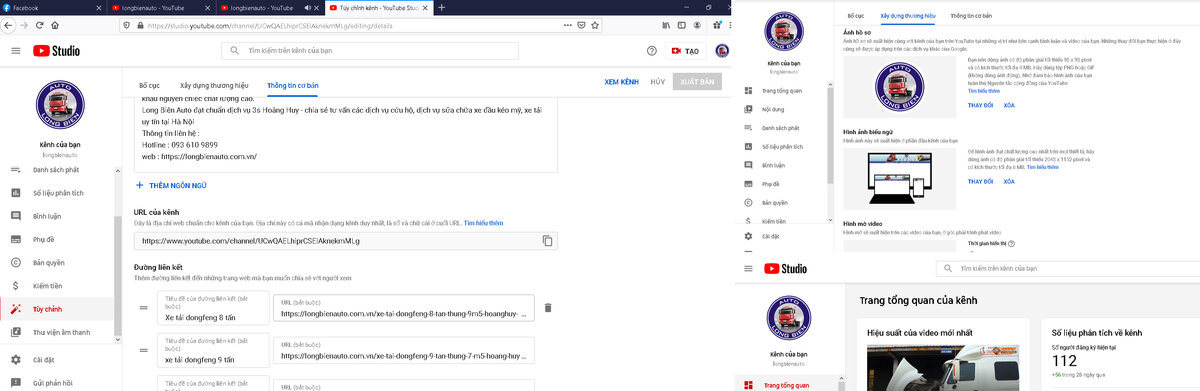This screenshot has width=1200, height=391.
Task: Click drag handle of dongfeng 8 tấn link row
Action: pos(143,308)
